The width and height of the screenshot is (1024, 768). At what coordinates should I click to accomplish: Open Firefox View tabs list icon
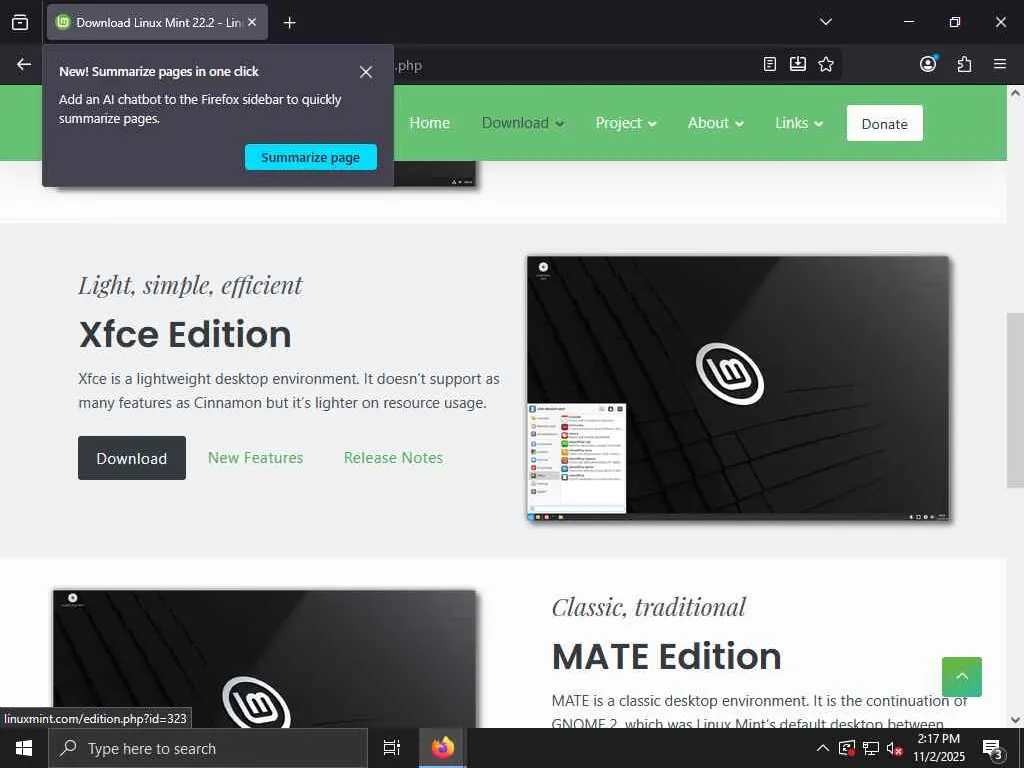[20, 22]
